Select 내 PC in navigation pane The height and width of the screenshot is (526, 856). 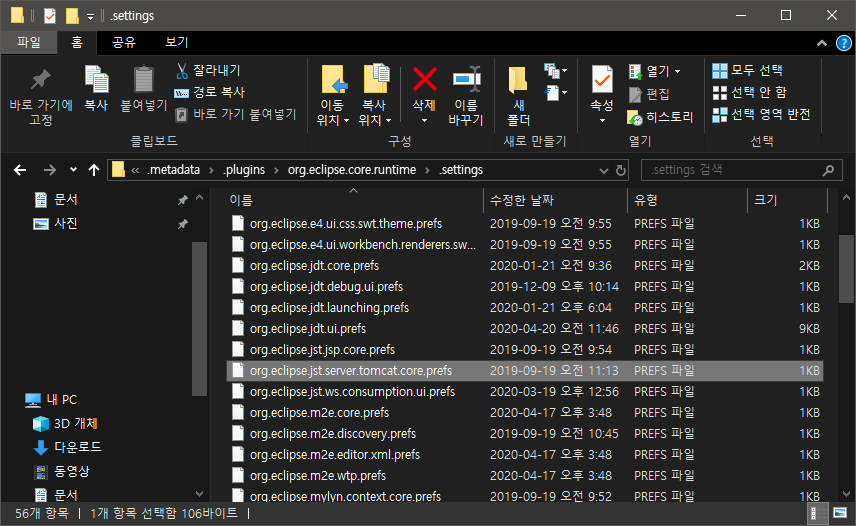coord(51,400)
